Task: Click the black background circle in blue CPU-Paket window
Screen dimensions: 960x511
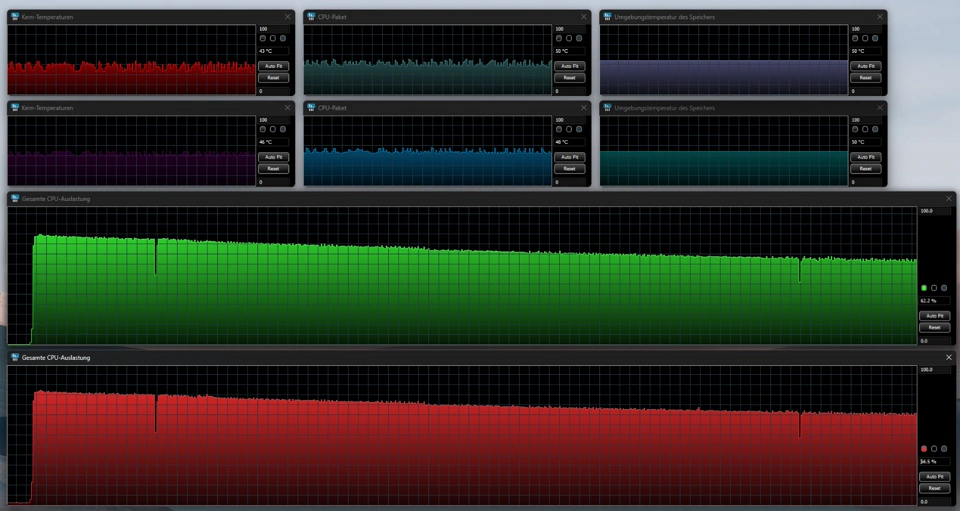Action: pos(569,129)
